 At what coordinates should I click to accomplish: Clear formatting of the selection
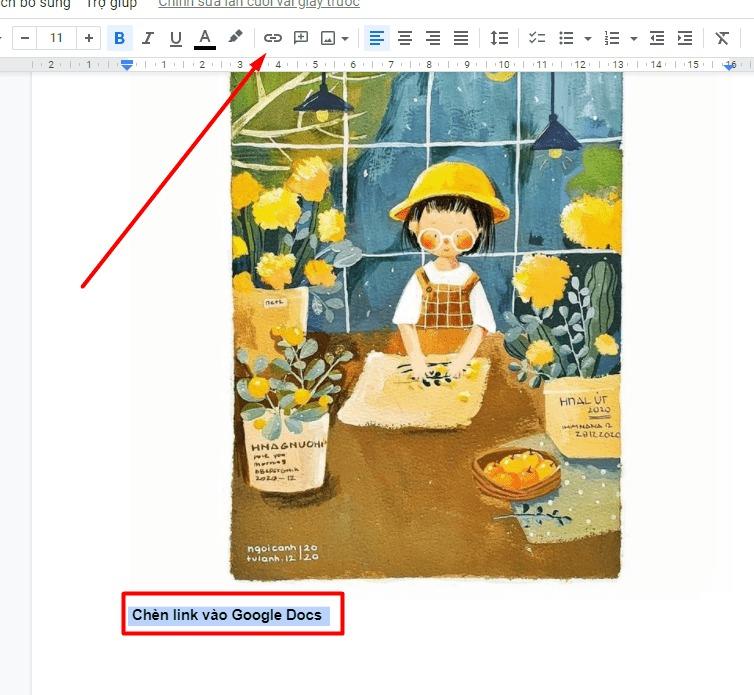[x=722, y=38]
